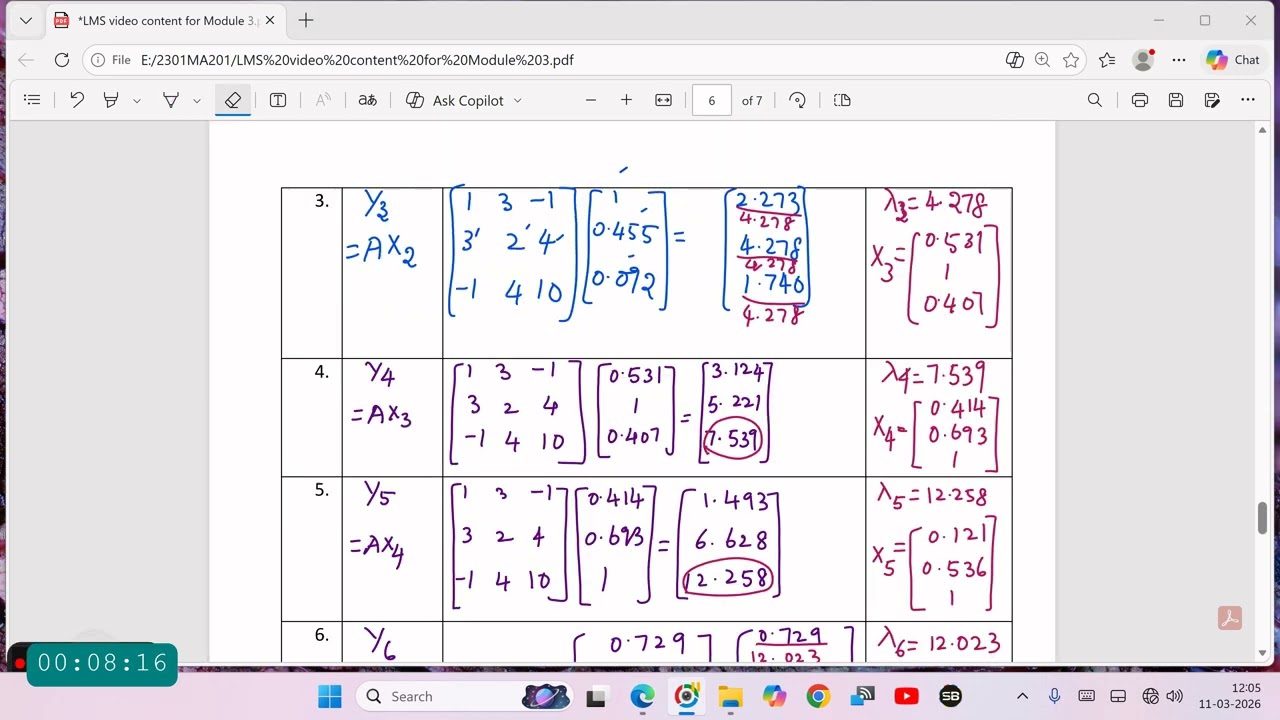1280x720 pixels.
Task: Zoom in the PDF page
Action: (x=626, y=100)
